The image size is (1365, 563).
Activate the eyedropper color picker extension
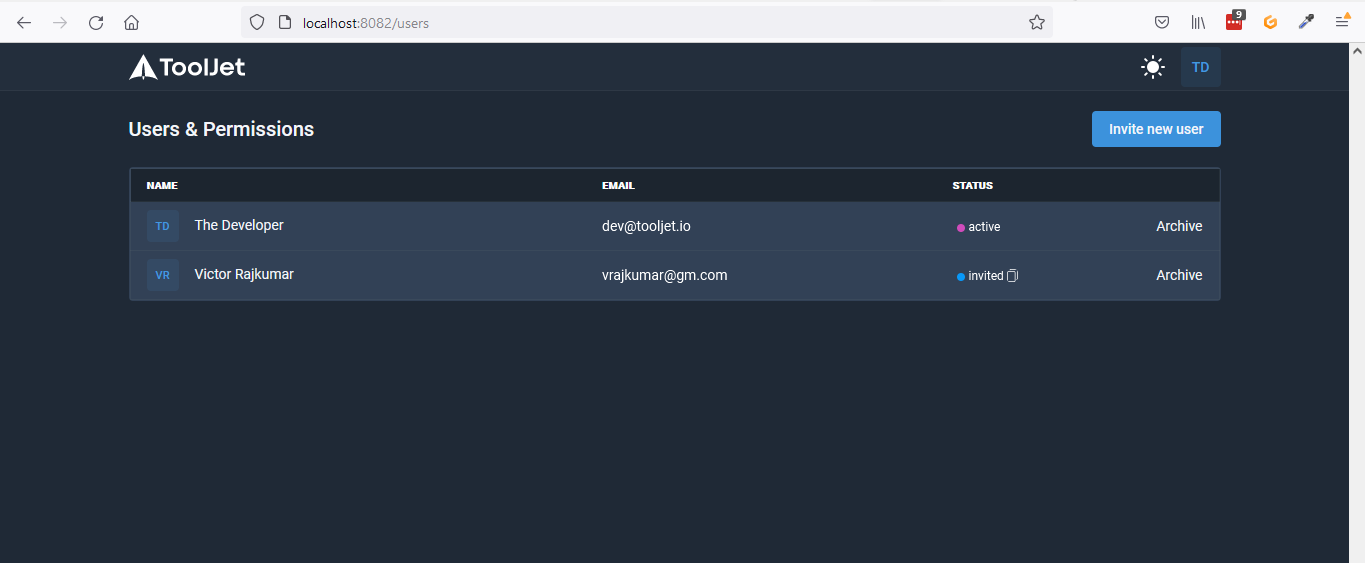(x=1306, y=22)
